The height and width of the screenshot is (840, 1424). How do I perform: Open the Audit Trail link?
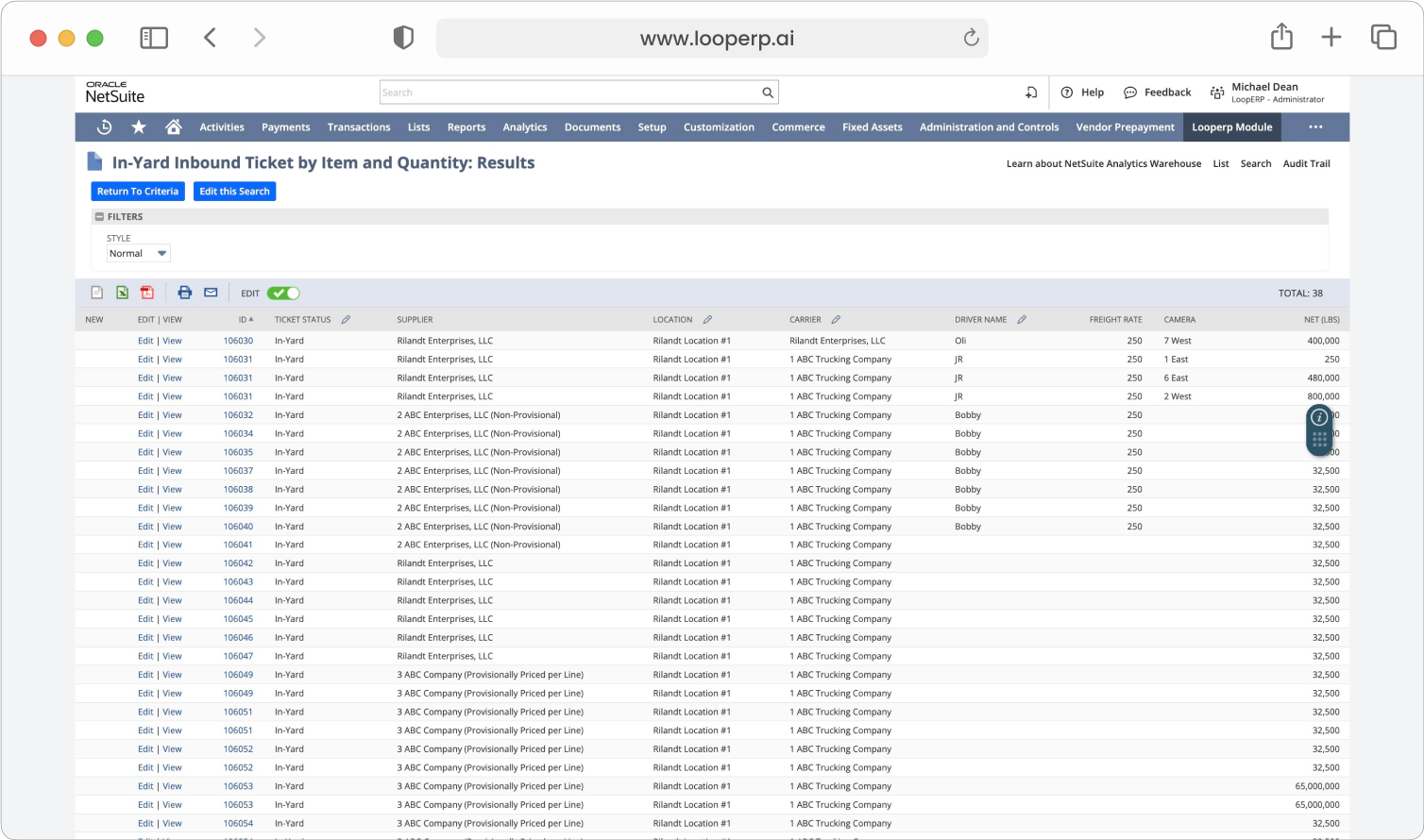pos(1307,164)
